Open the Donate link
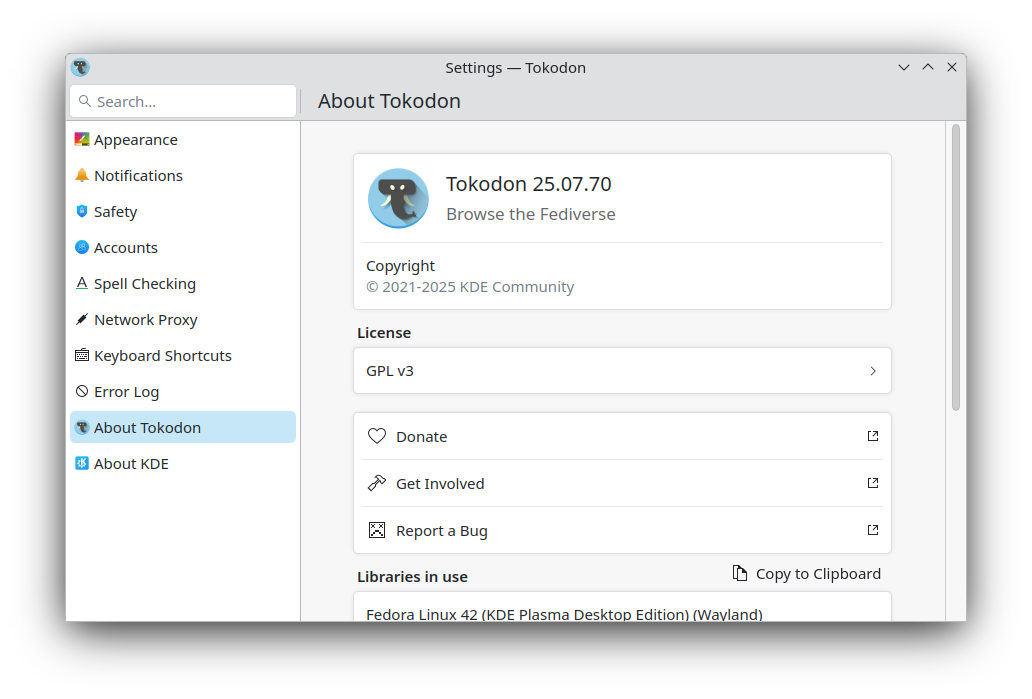1032x699 pixels. tap(623, 436)
